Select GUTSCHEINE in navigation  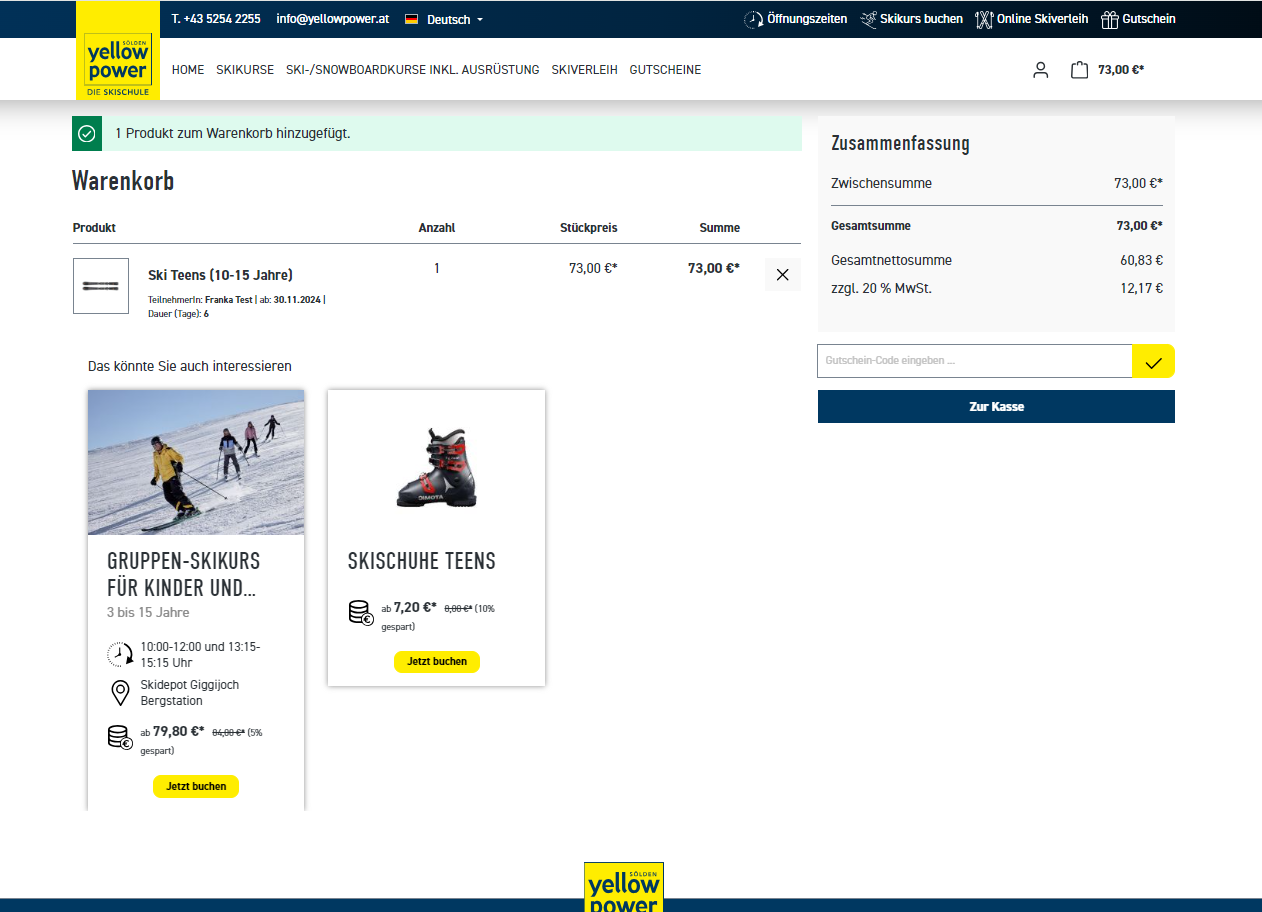tap(665, 70)
